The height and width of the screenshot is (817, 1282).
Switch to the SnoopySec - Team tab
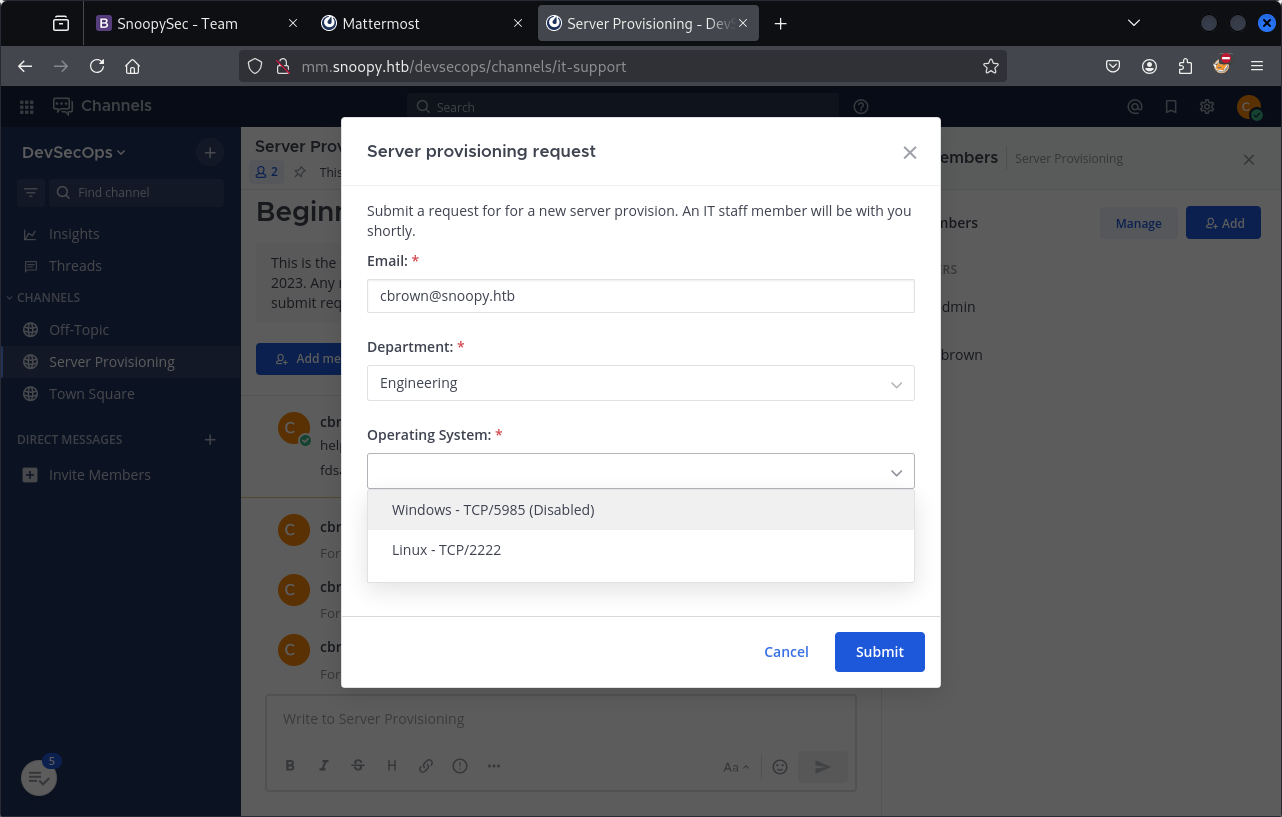177,23
